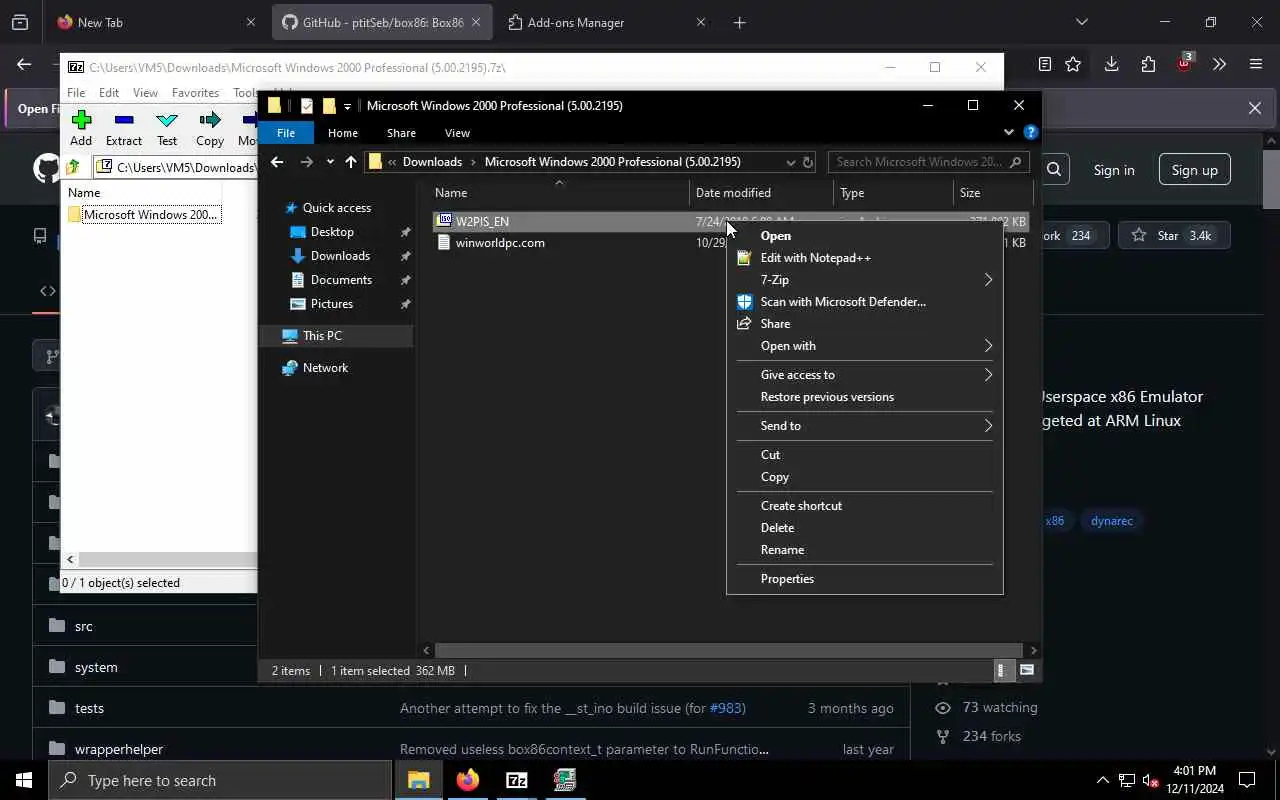The image size is (1280, 800).
Task: Expand Send to submenu
Action: tap(988, 426)
